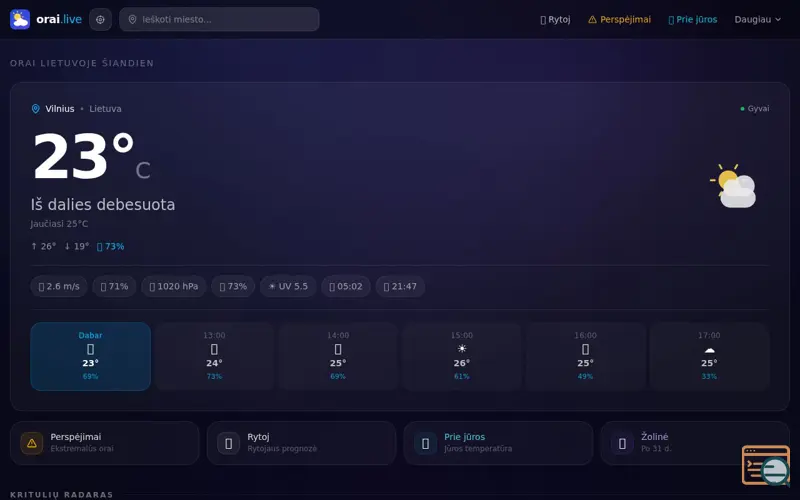Focus the Ieškoti miesto search field
This screenshot has height=500, width=800.
(x=219, y=19)
